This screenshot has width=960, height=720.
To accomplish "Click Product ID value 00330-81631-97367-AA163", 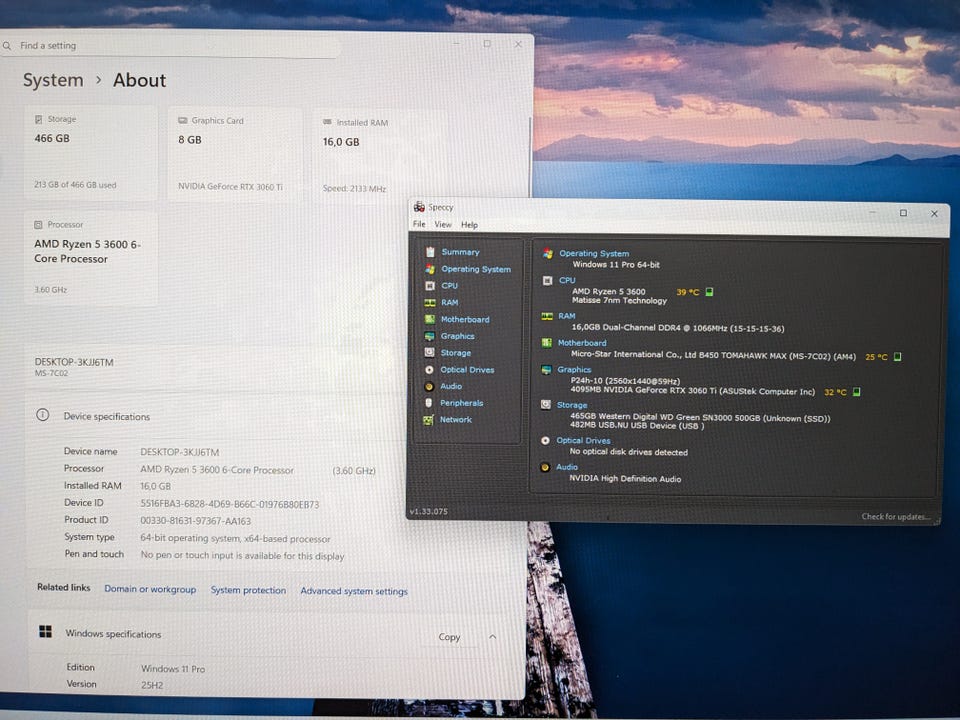I will click(195, 521).
